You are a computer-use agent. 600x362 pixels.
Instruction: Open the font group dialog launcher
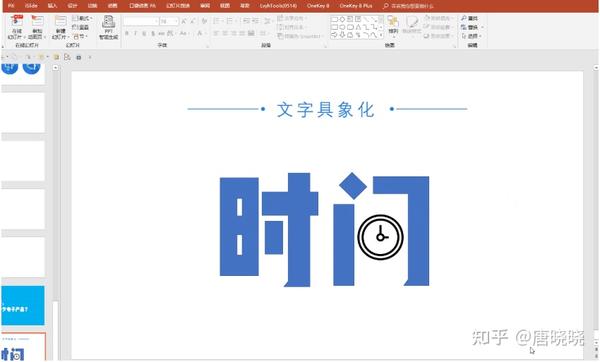[208, 46]
